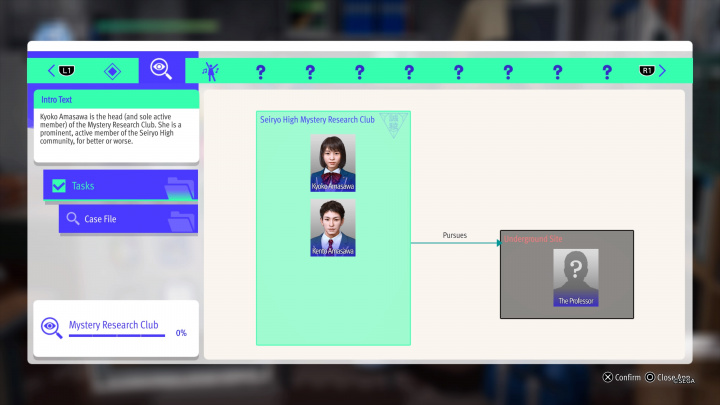Click the Mystery Research Club eye icon

click(x=50, y=327)
